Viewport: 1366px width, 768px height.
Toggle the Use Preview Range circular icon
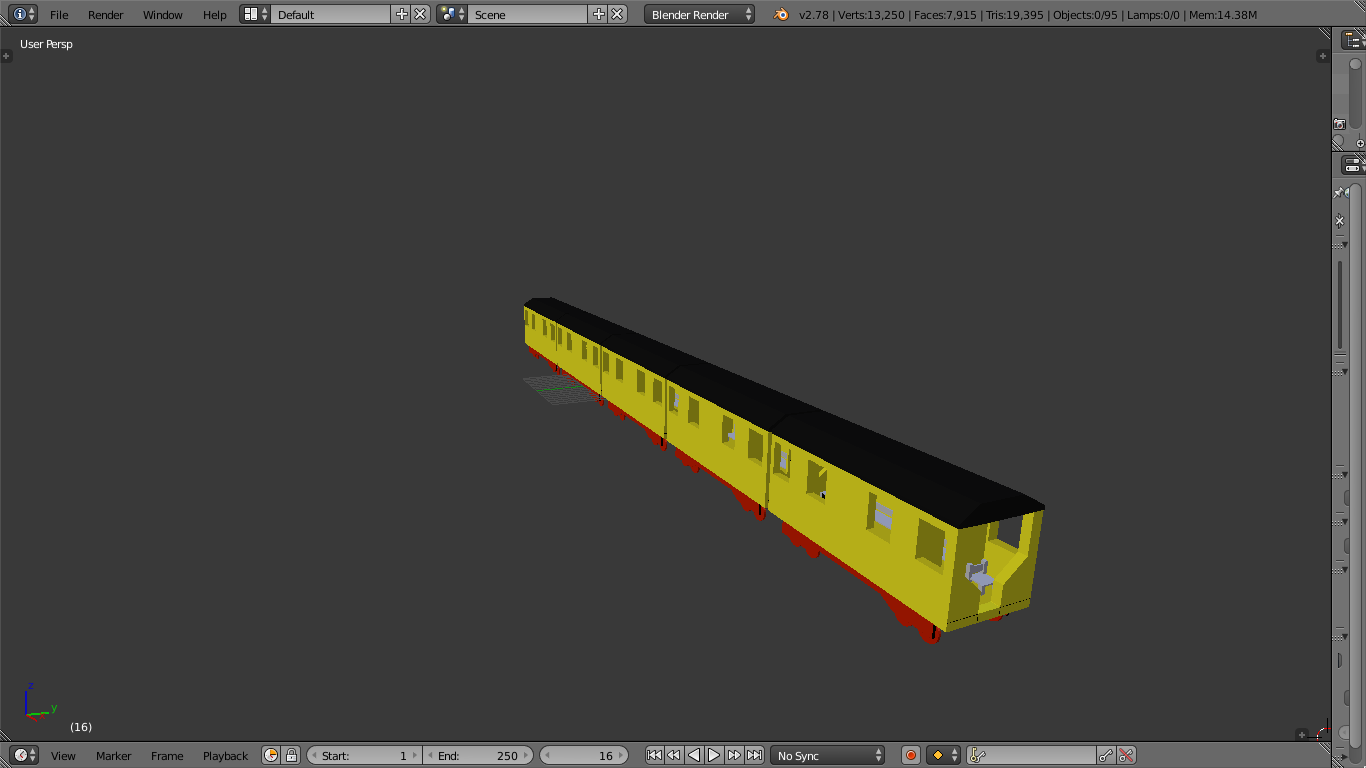tap(269, 755)
